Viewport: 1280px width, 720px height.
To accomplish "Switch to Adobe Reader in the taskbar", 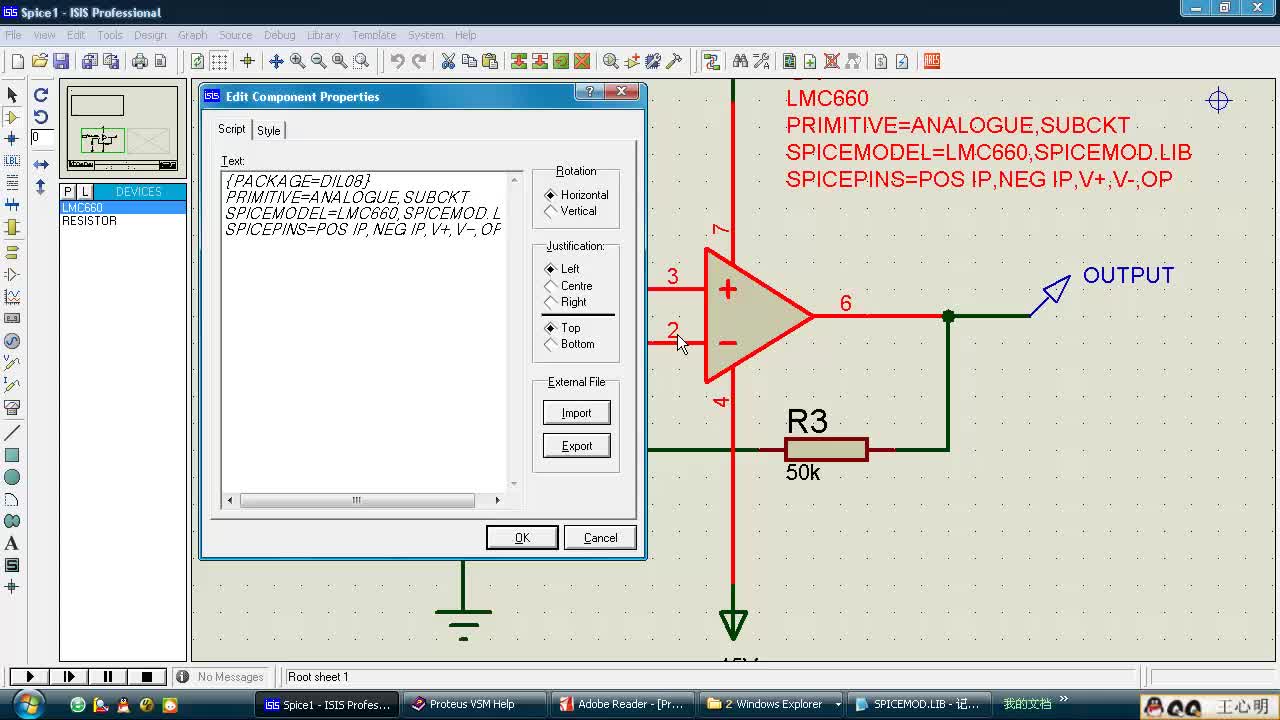I will [621, 704].
